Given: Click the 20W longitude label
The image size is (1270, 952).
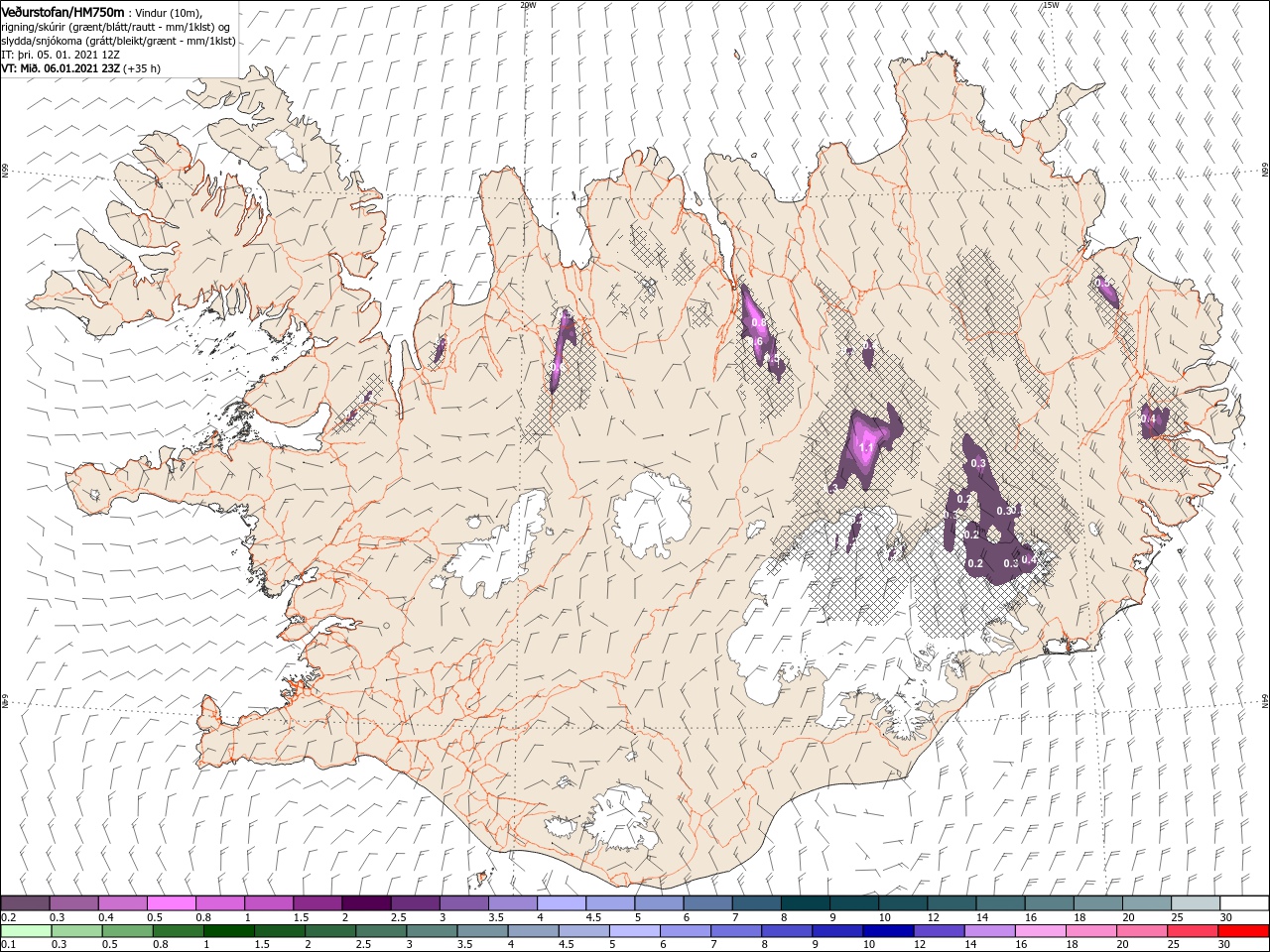Looking at the screenshot, I should (x=527, y=4).
